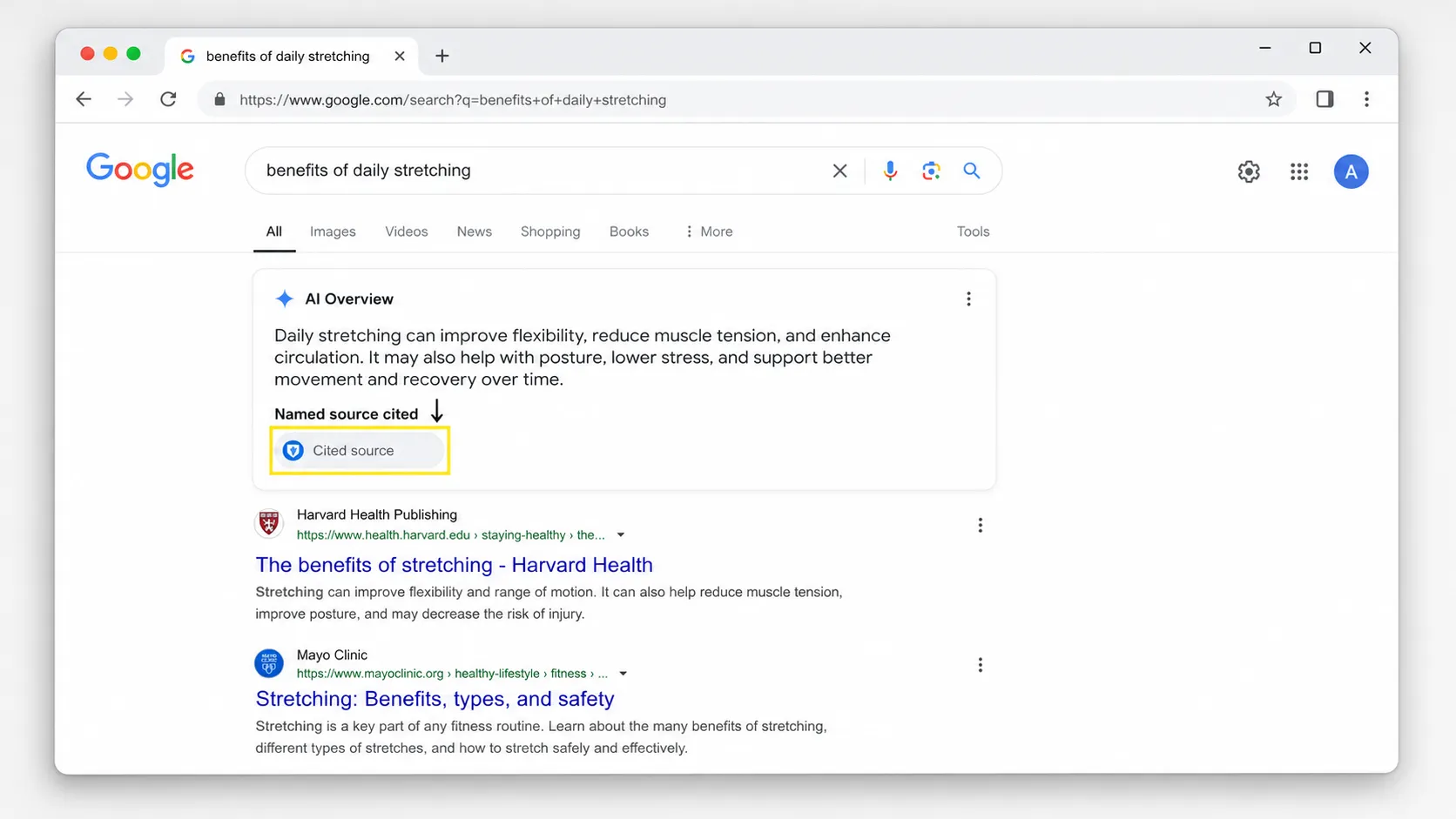Select the benefits of daily stretching browser tab
Viewport: 1456px width, 819px height.
point(292,56)
